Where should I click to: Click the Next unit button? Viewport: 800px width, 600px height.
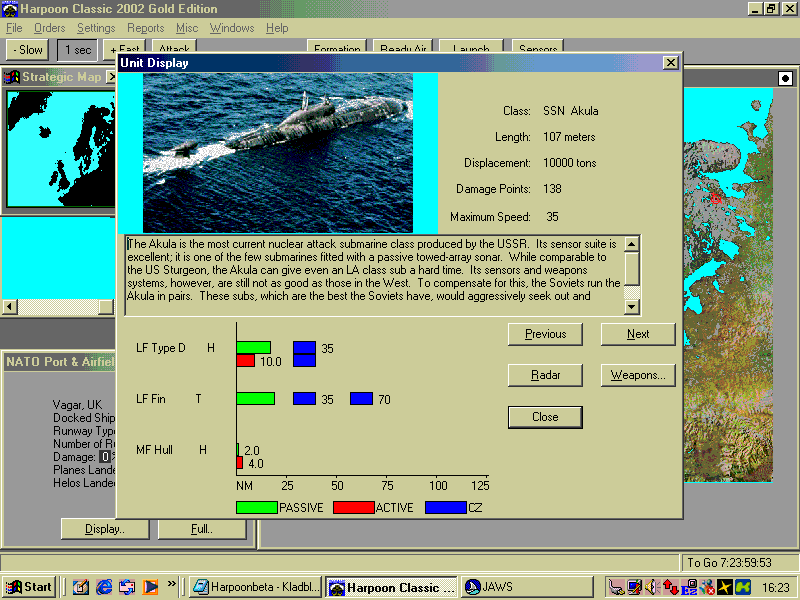tap(638, 334)
